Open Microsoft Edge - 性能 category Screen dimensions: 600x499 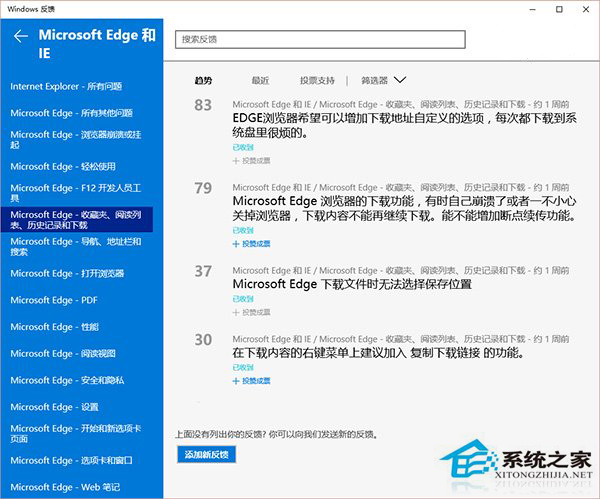pyautogui.click(x=54, y=327)
